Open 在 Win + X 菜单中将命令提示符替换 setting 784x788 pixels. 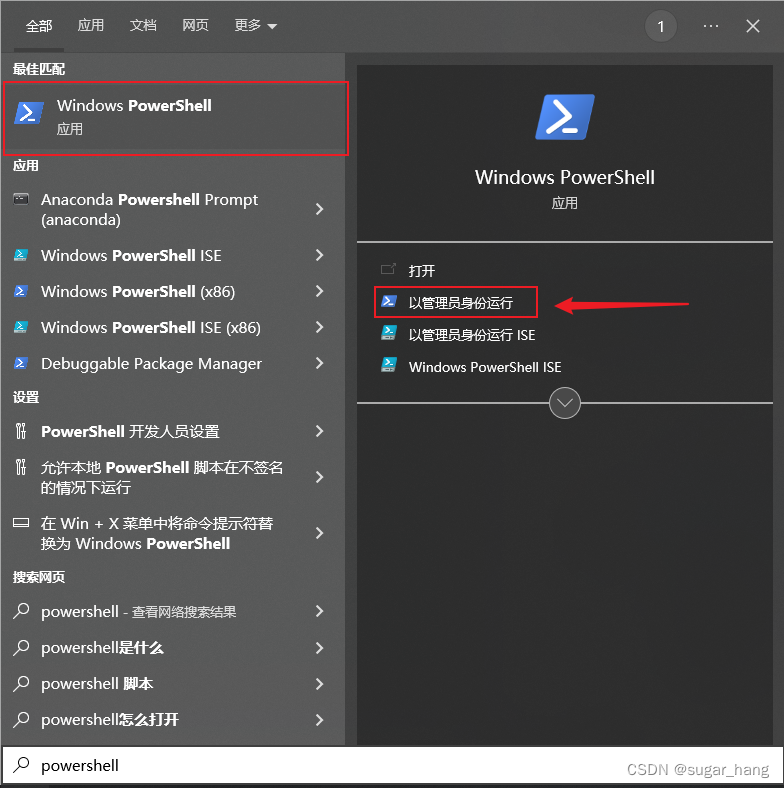coord(157,533)
